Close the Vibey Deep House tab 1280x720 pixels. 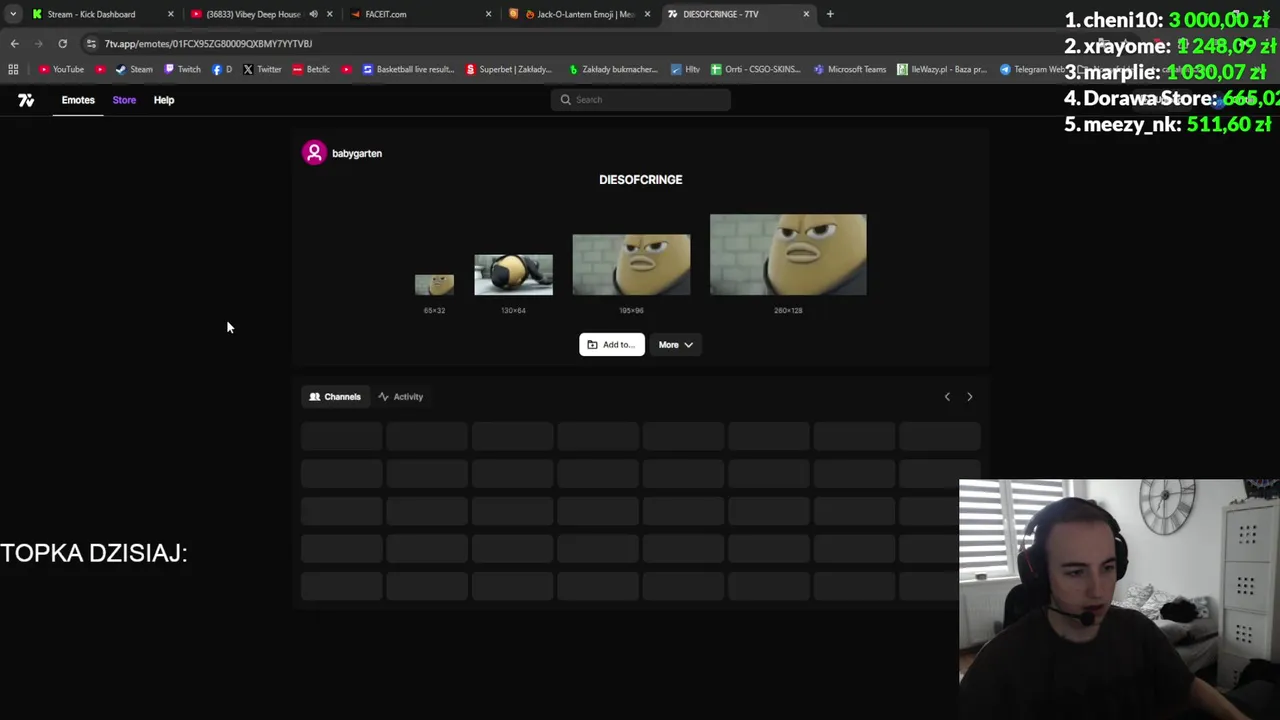[329, 14]
